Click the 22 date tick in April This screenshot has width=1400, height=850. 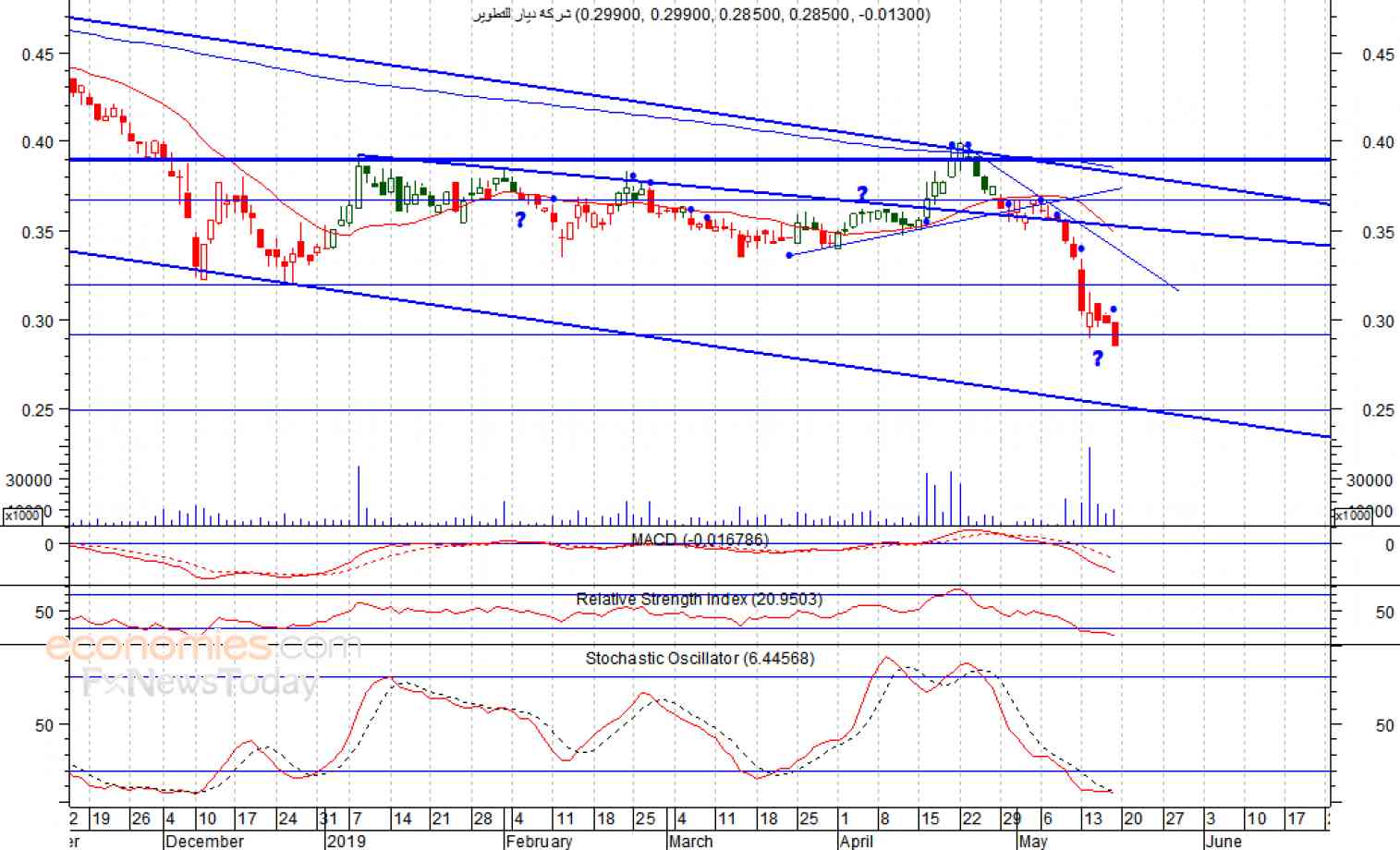(x=971, y=819)
